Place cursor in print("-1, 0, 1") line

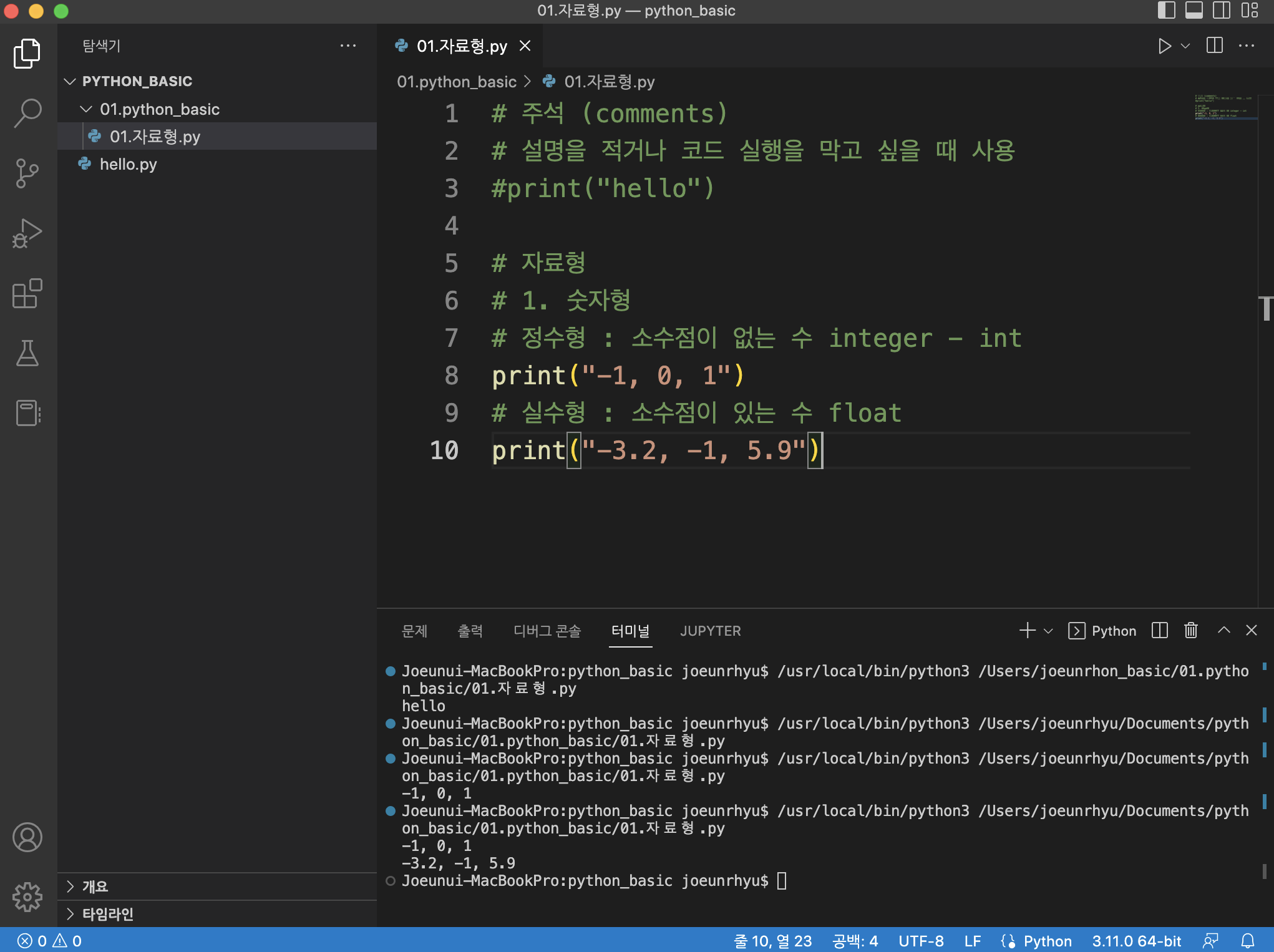pyautogui.click(x=618, y=376)
